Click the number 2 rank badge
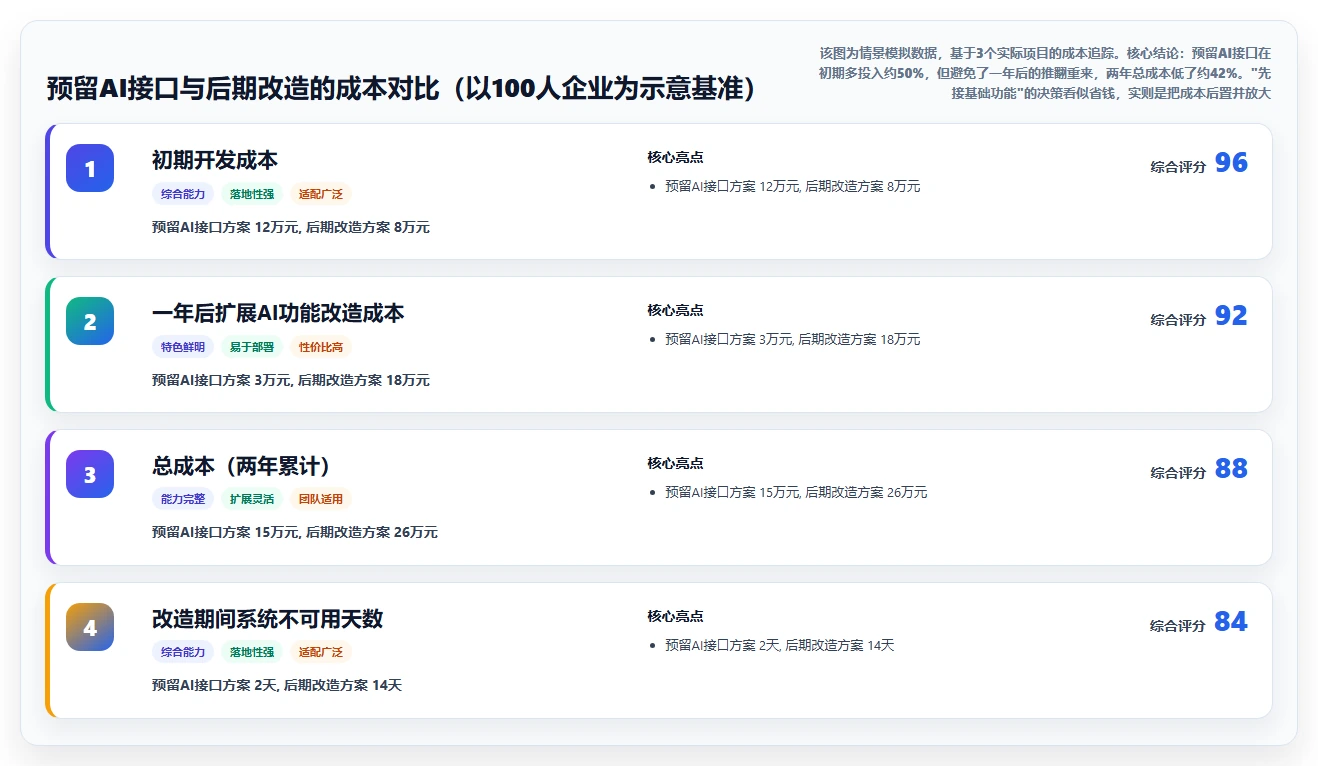 pos(90,321)
